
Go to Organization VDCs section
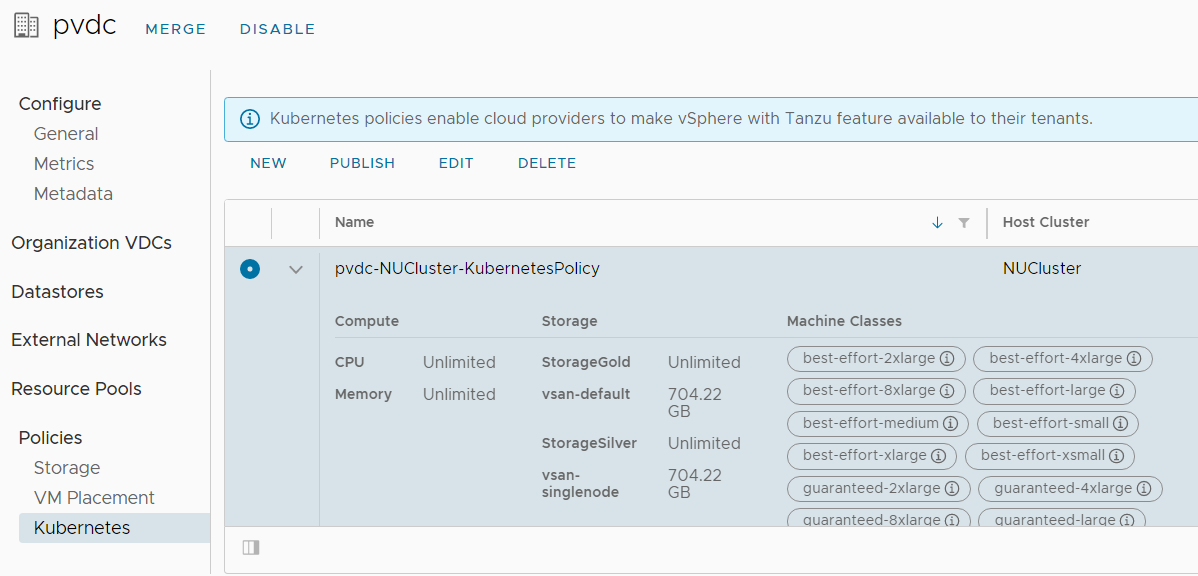(x=92, y=243)
